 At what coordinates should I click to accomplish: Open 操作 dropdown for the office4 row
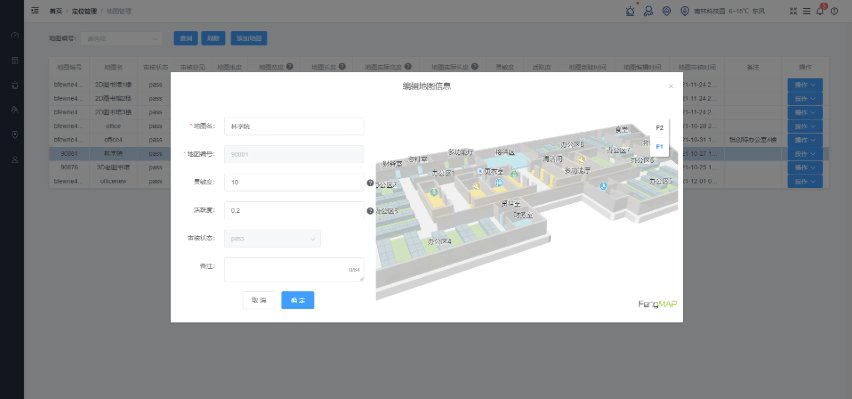click(805, 140)
